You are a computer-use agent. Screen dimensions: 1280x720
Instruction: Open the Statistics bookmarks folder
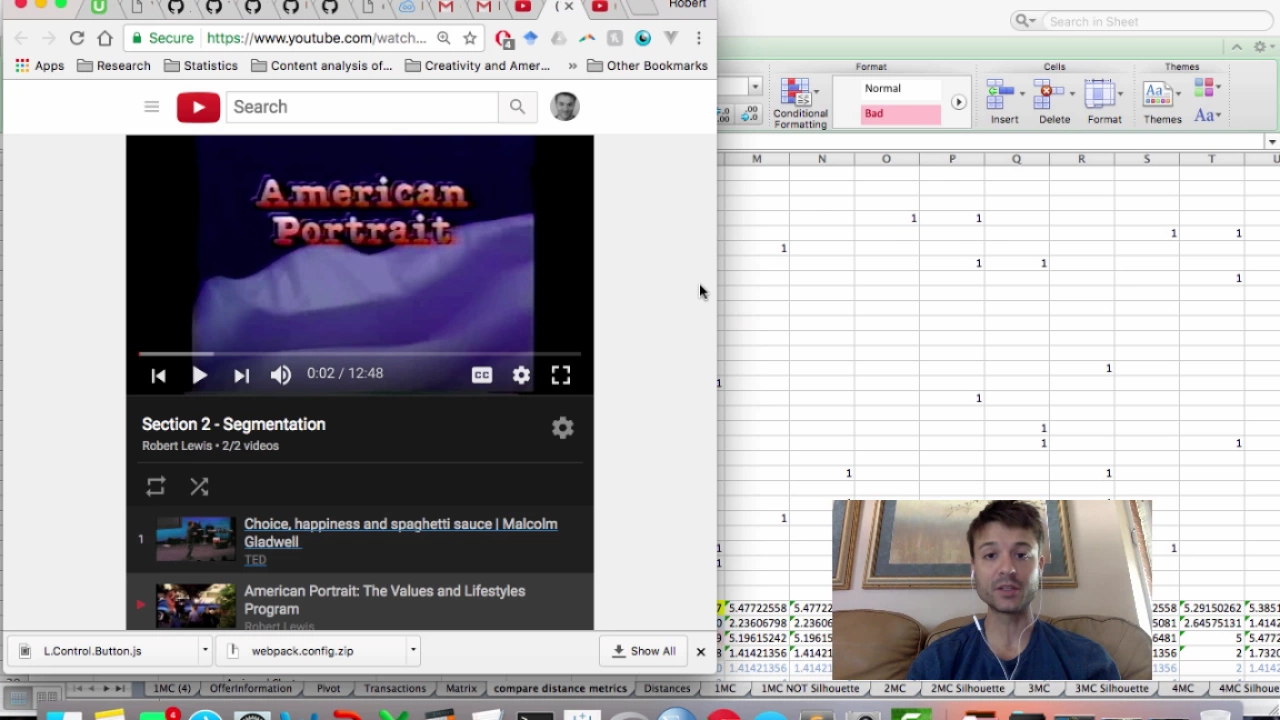[x=201, y=66]
